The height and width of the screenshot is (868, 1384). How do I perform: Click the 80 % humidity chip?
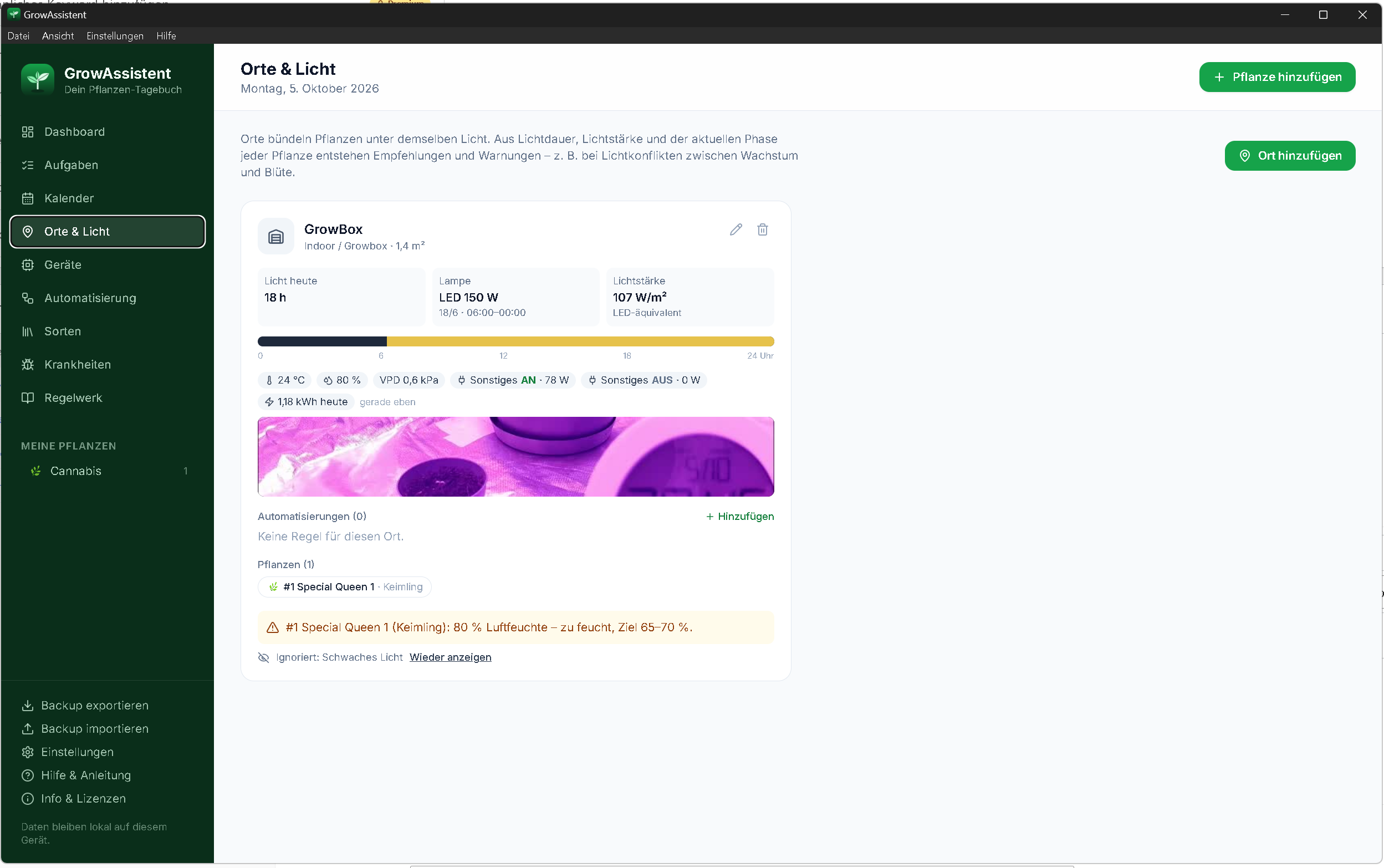pos(342,381)
